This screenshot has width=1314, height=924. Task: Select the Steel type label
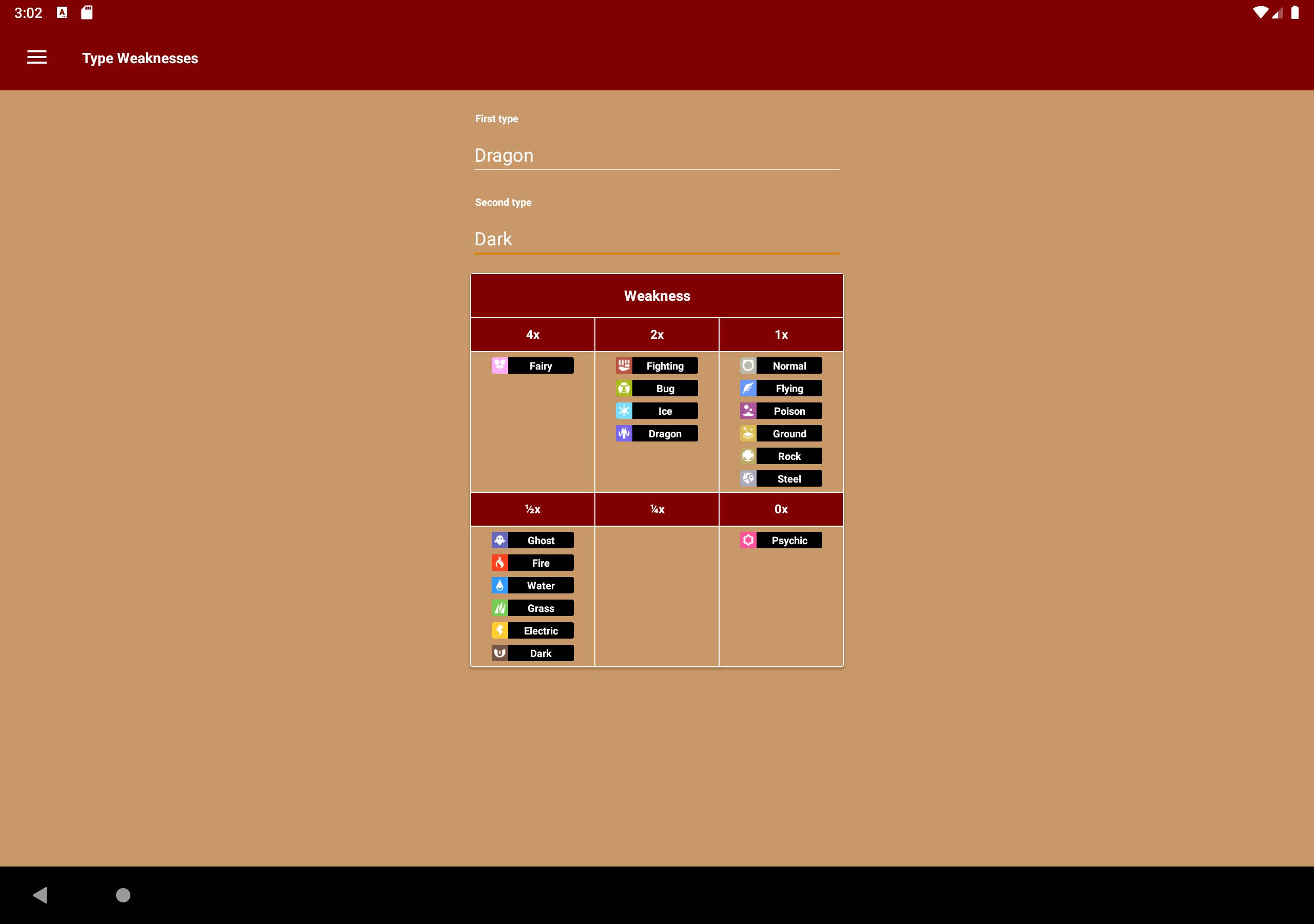coord(789,478)
